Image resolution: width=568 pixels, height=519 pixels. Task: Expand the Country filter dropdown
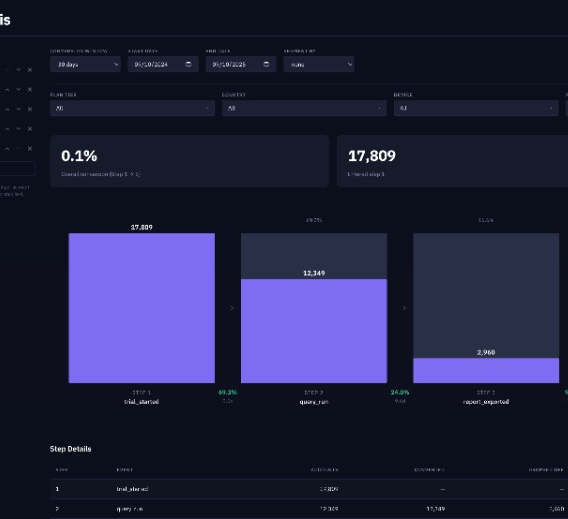pos(304,108)
